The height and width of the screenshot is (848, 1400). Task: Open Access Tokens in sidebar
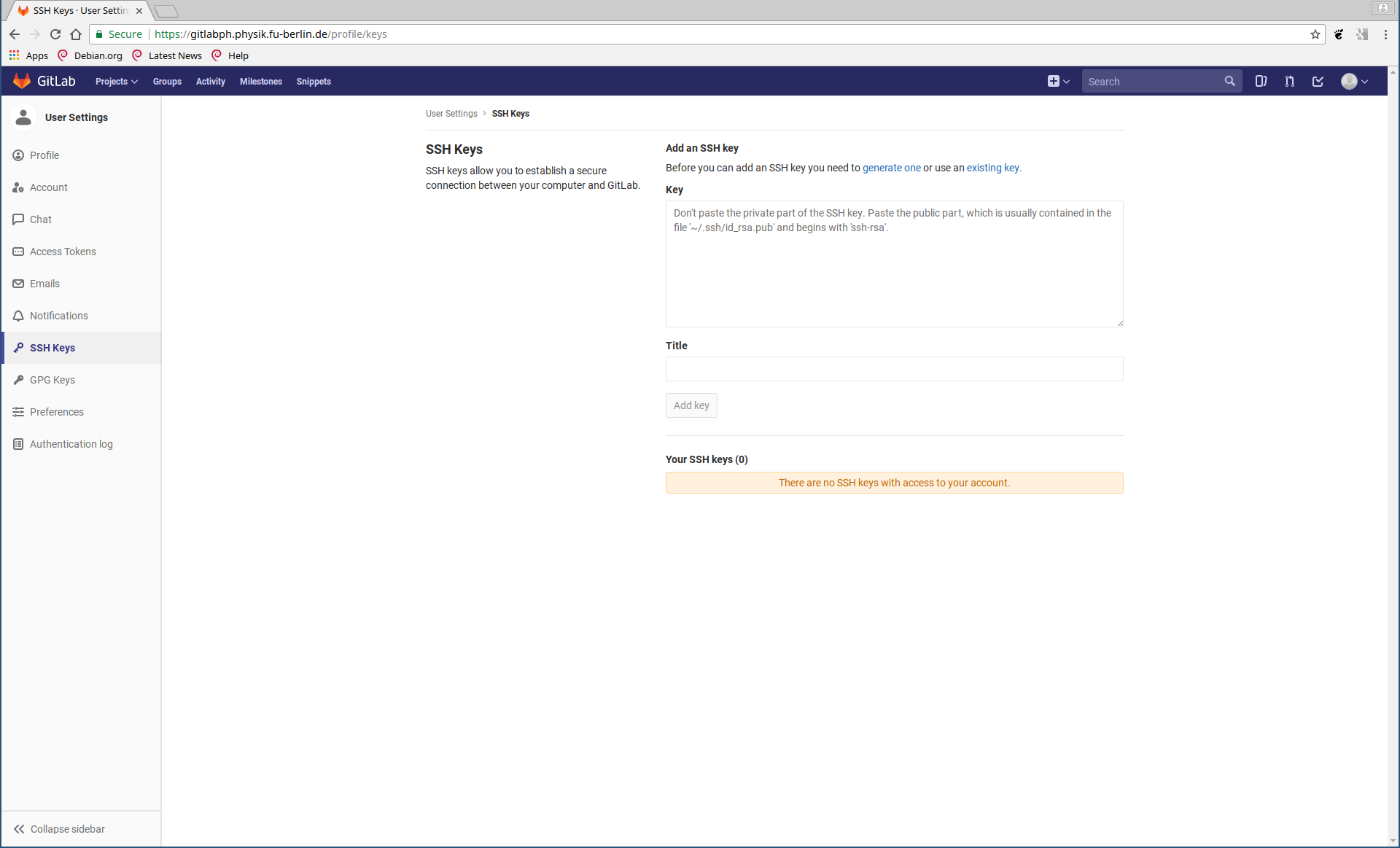(63, 252)
